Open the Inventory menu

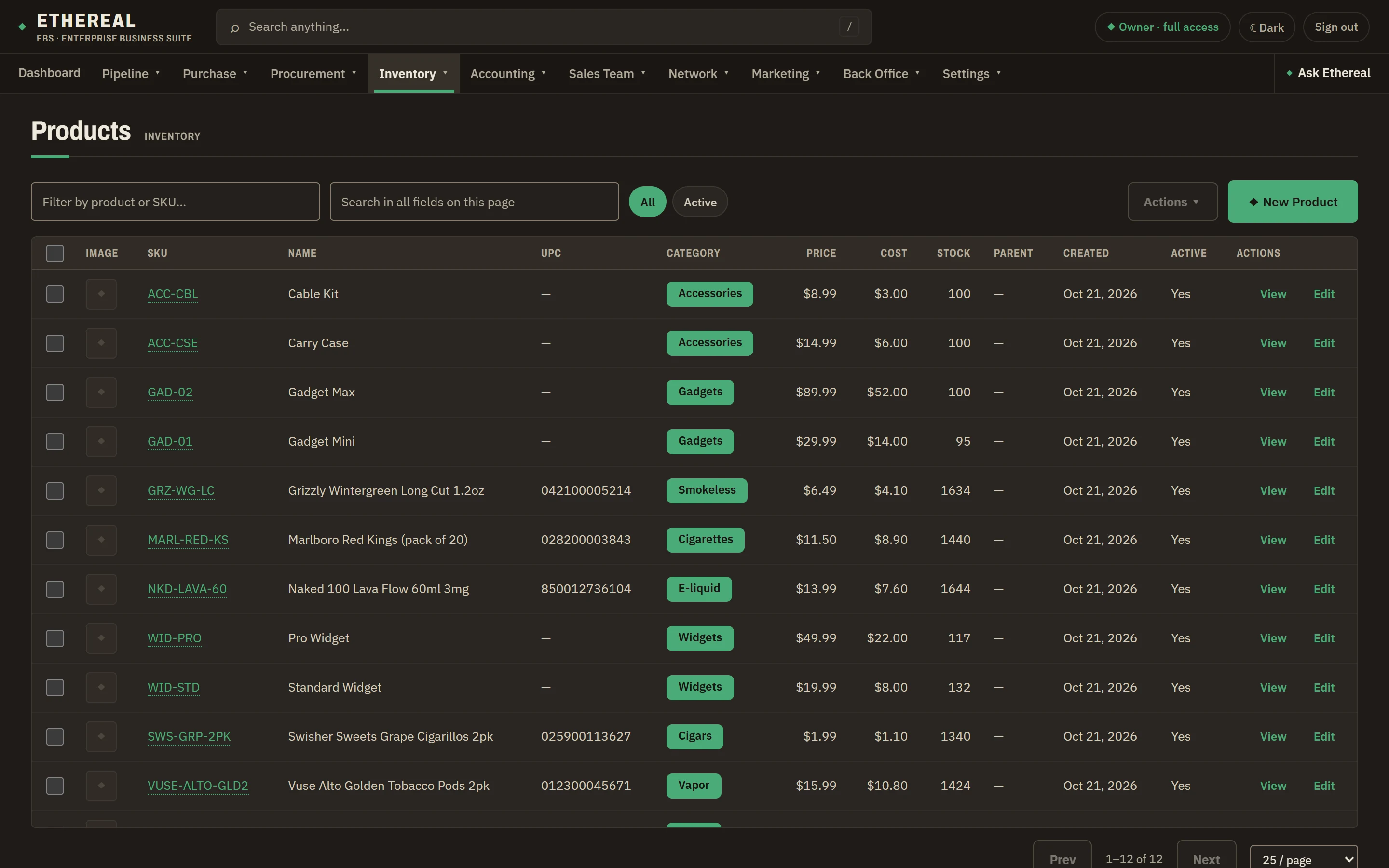pyautogui.click(x=413, y=73)
